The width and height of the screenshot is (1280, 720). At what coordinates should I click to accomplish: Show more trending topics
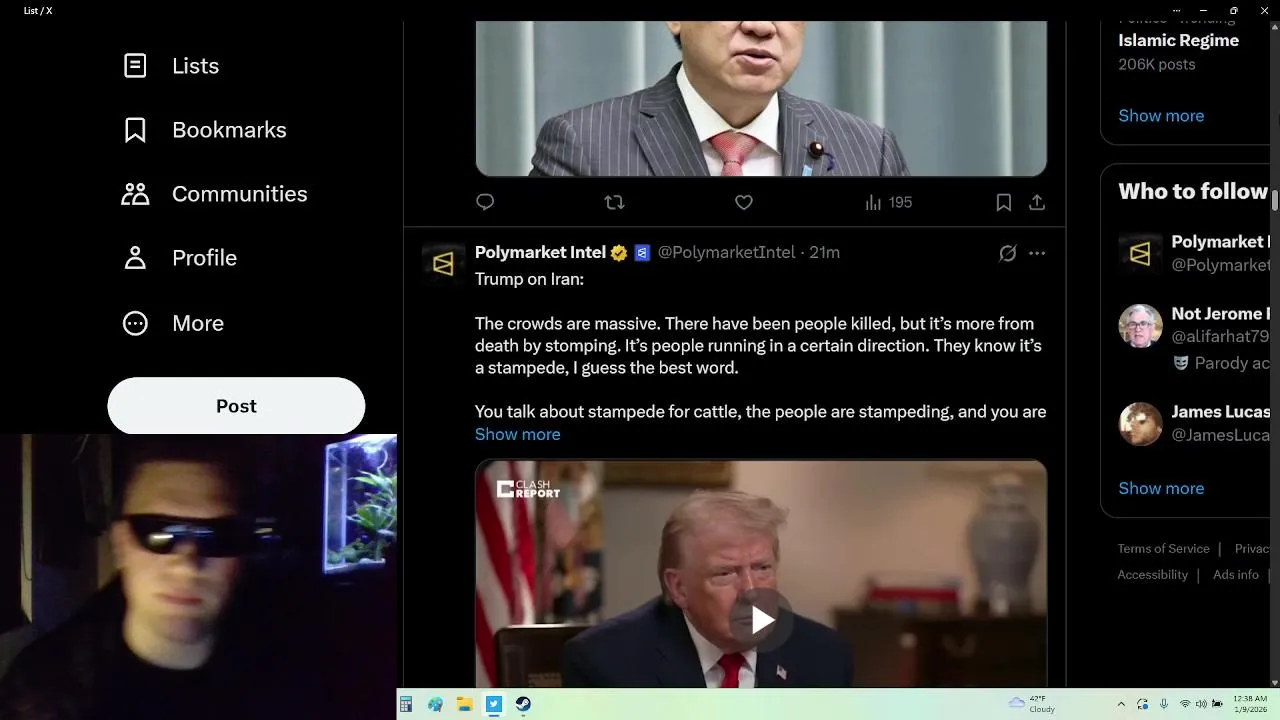[1161, 116]
